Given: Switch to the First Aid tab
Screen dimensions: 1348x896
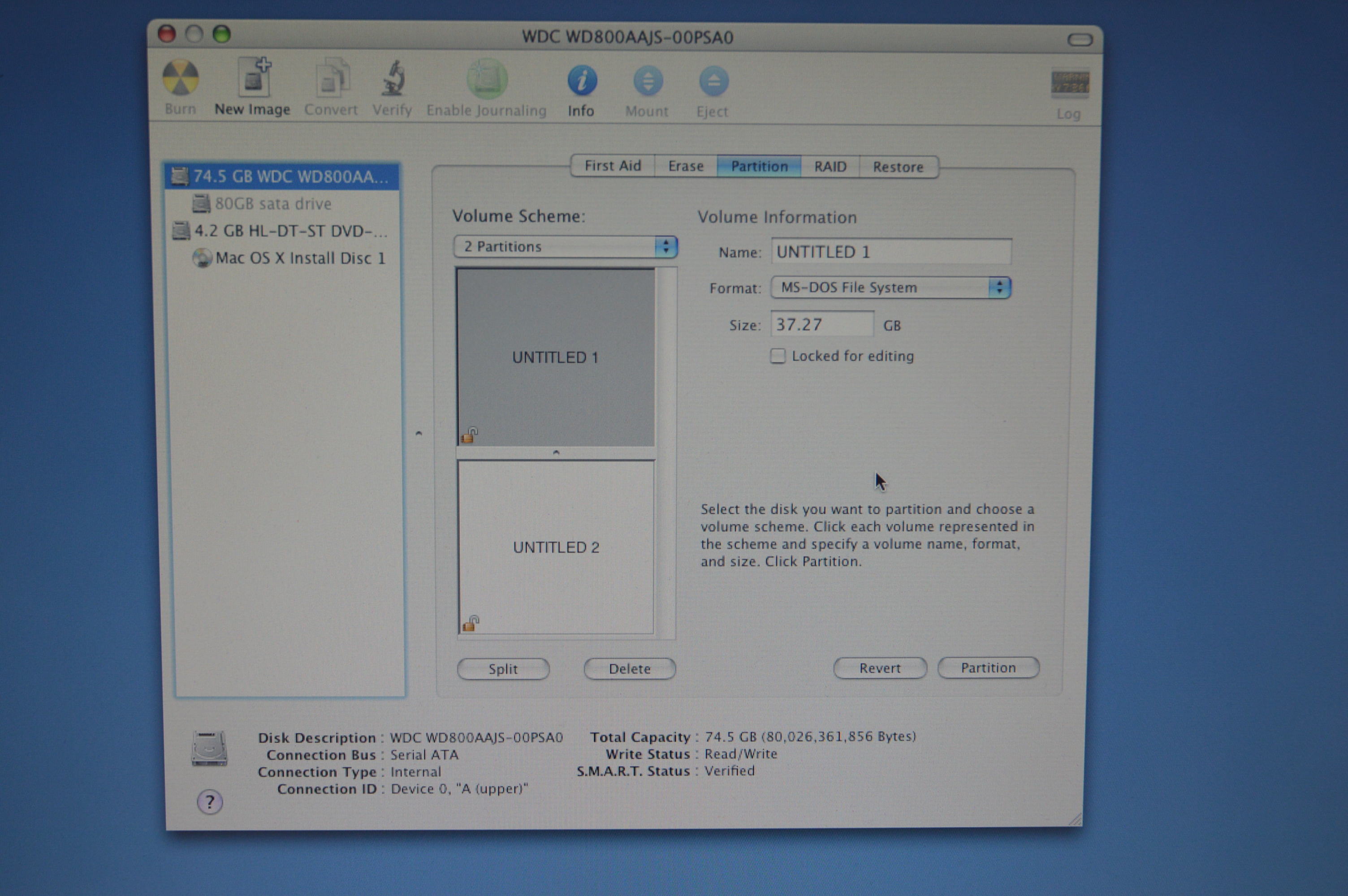Looking at the screenshot, I should [x=613, y=166].
